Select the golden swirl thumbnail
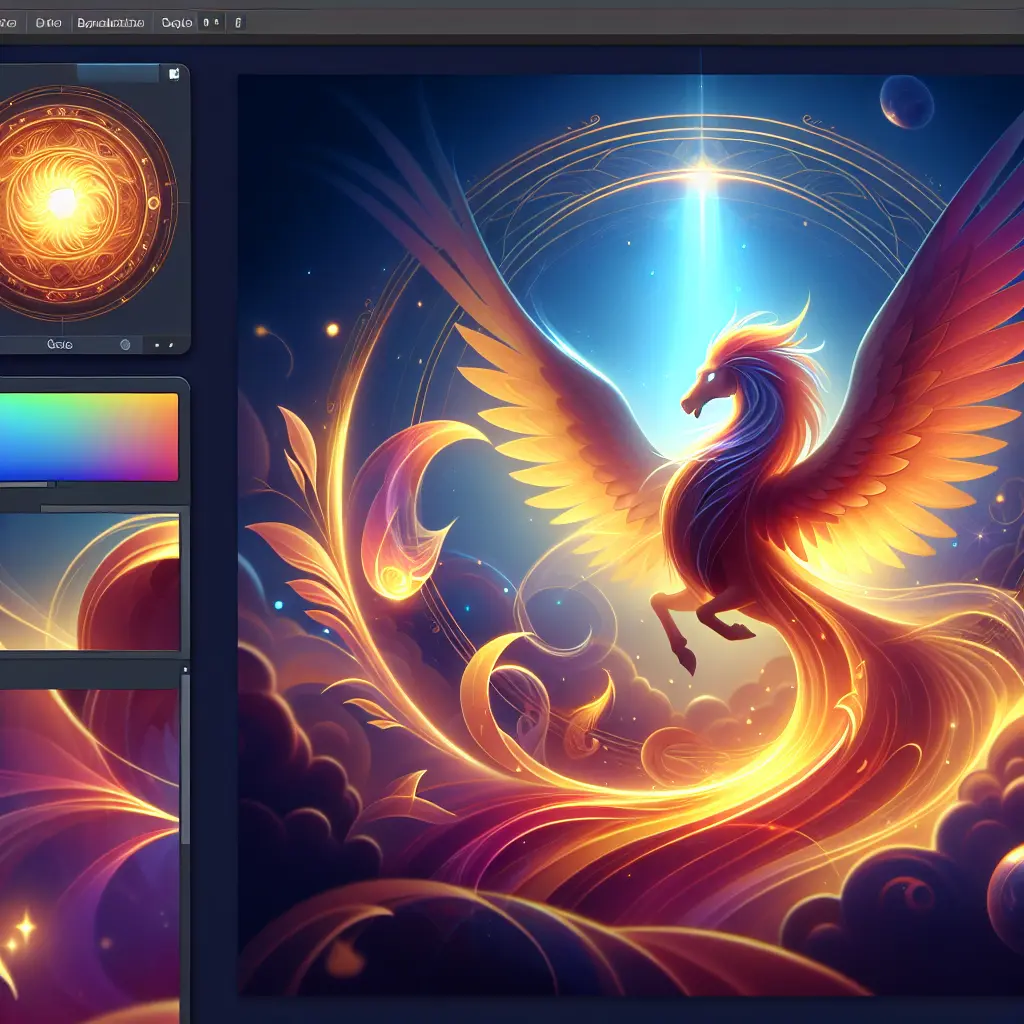Viewport: 1024px width, 1024px height. 89,580
